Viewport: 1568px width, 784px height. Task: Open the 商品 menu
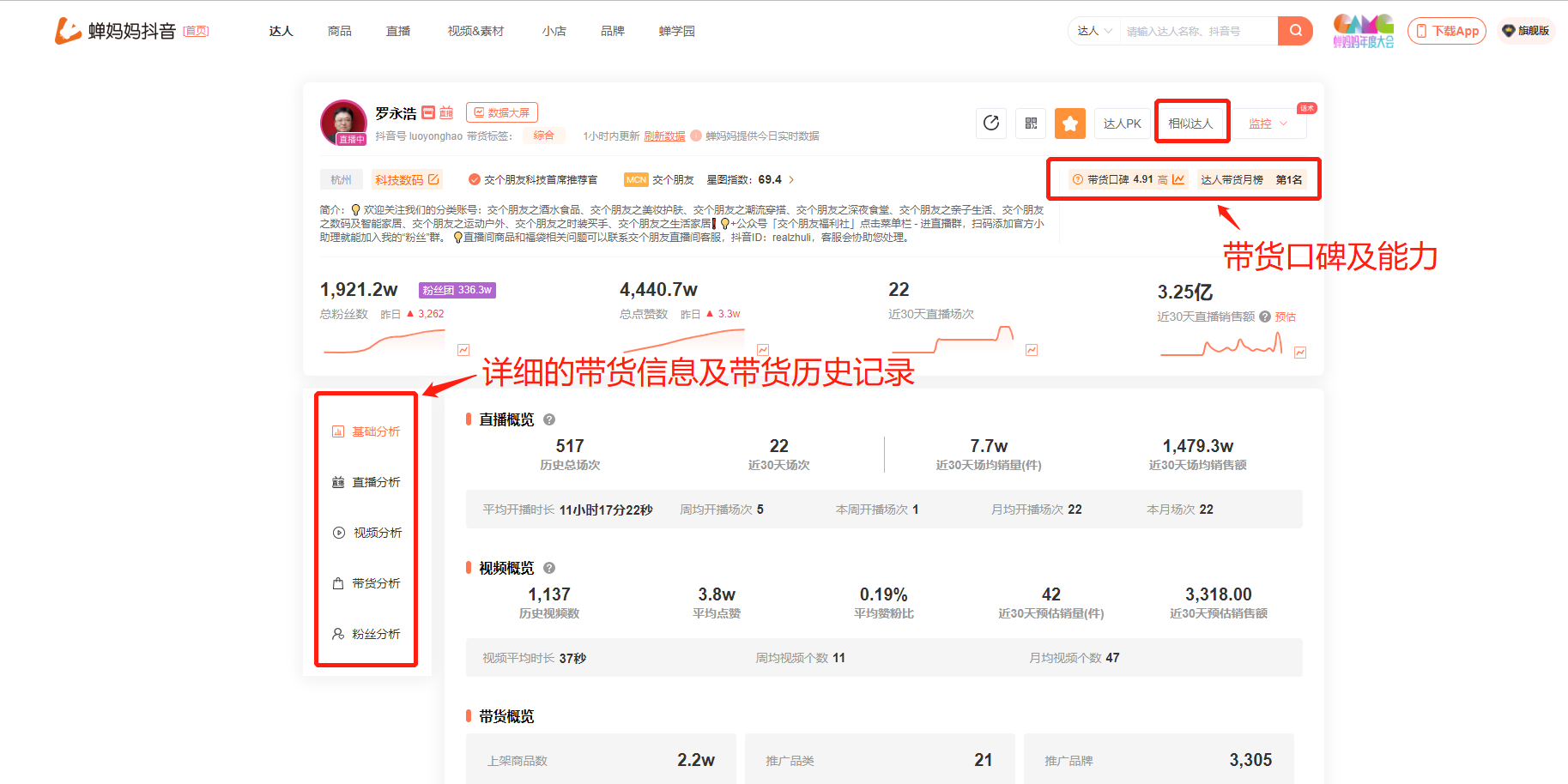pos(339,31)
